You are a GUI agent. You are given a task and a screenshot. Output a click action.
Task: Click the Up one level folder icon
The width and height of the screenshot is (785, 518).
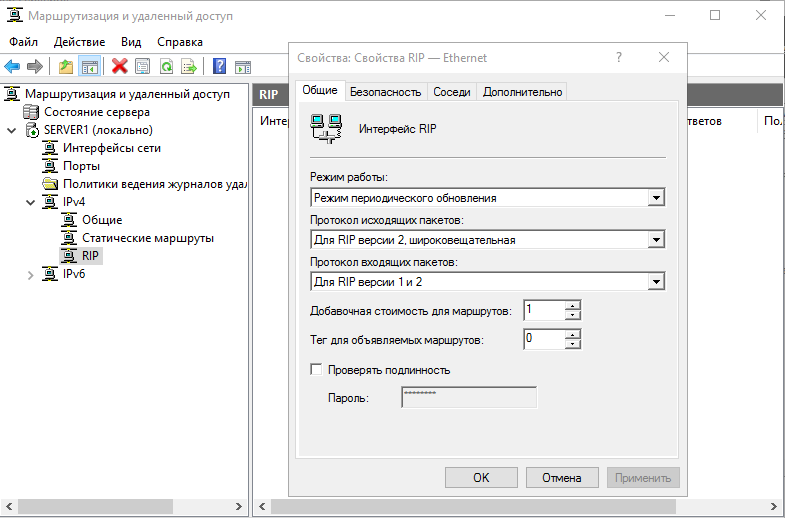pyautogui.click(x=66, y=66)
